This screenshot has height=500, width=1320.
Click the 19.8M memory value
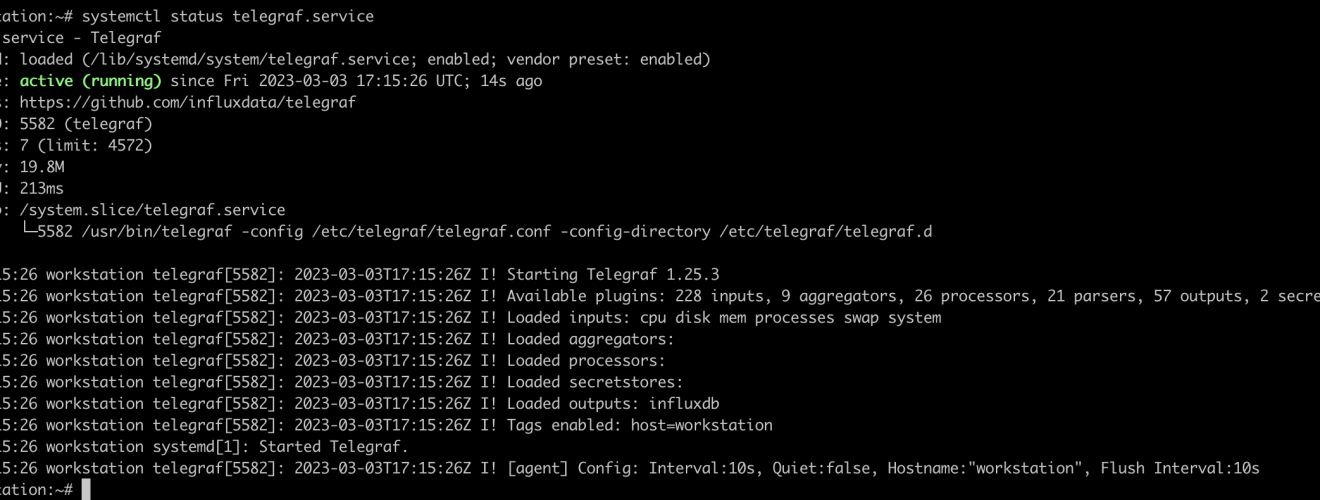pyautogui.click(x=42, y=167)
